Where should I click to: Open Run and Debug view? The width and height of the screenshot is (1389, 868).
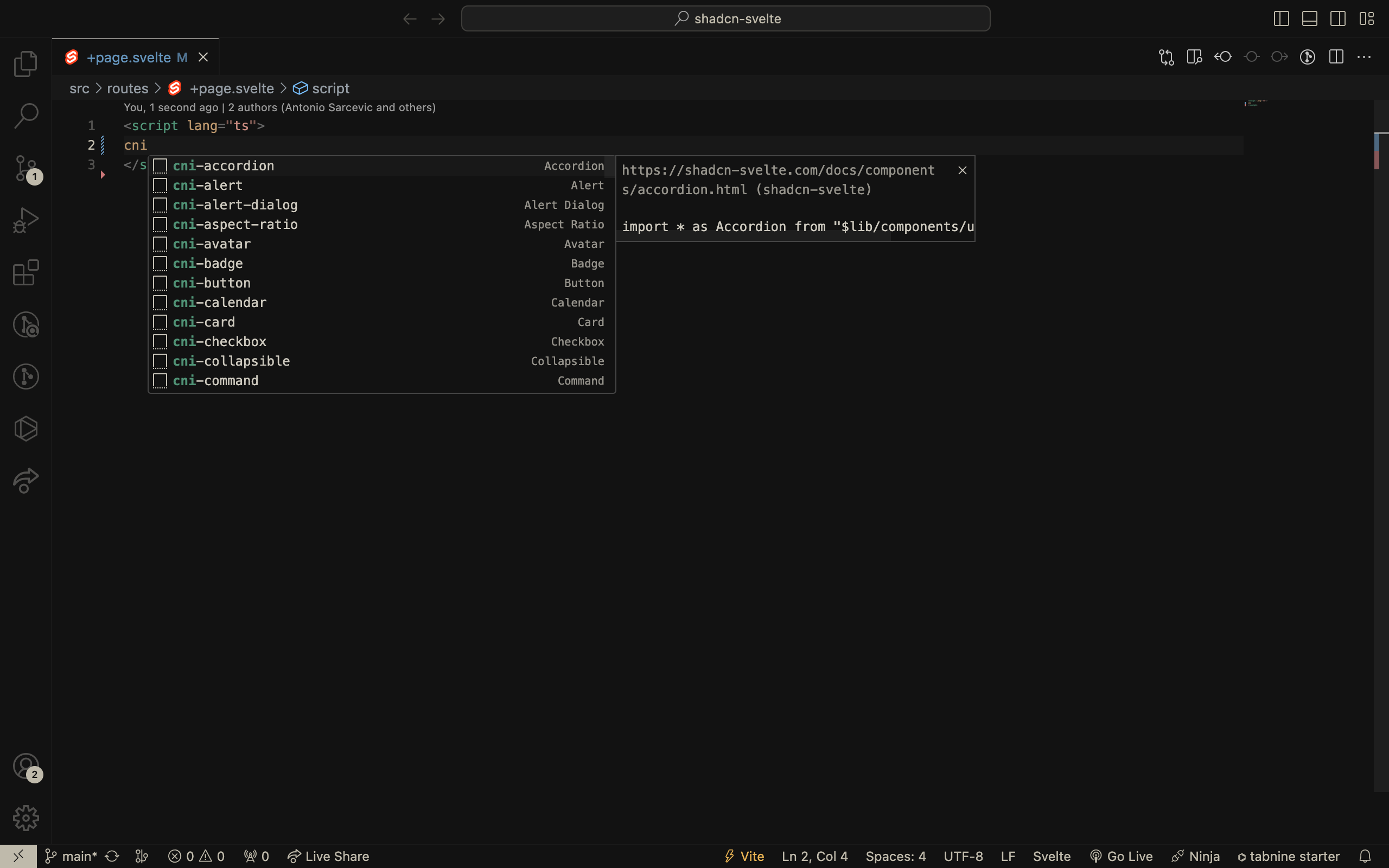26,220
